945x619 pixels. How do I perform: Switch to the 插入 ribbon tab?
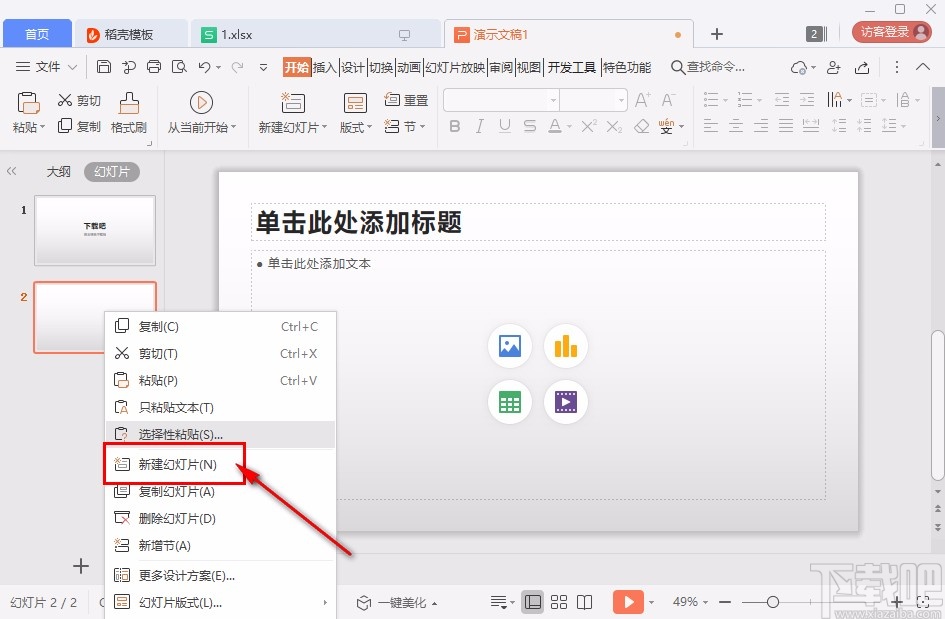click(x=325, y=67)
